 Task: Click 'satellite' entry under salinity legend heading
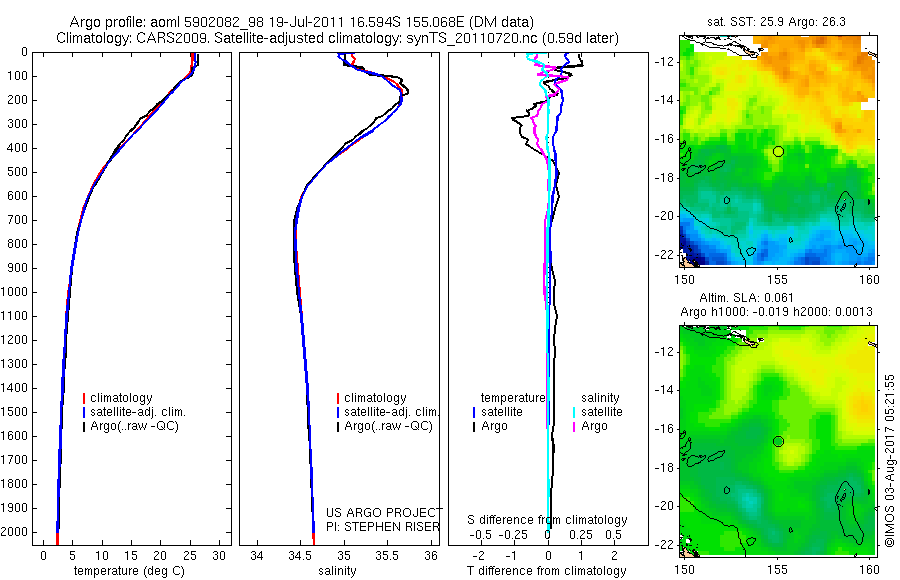pyautogui.click(x=602, y=412)
